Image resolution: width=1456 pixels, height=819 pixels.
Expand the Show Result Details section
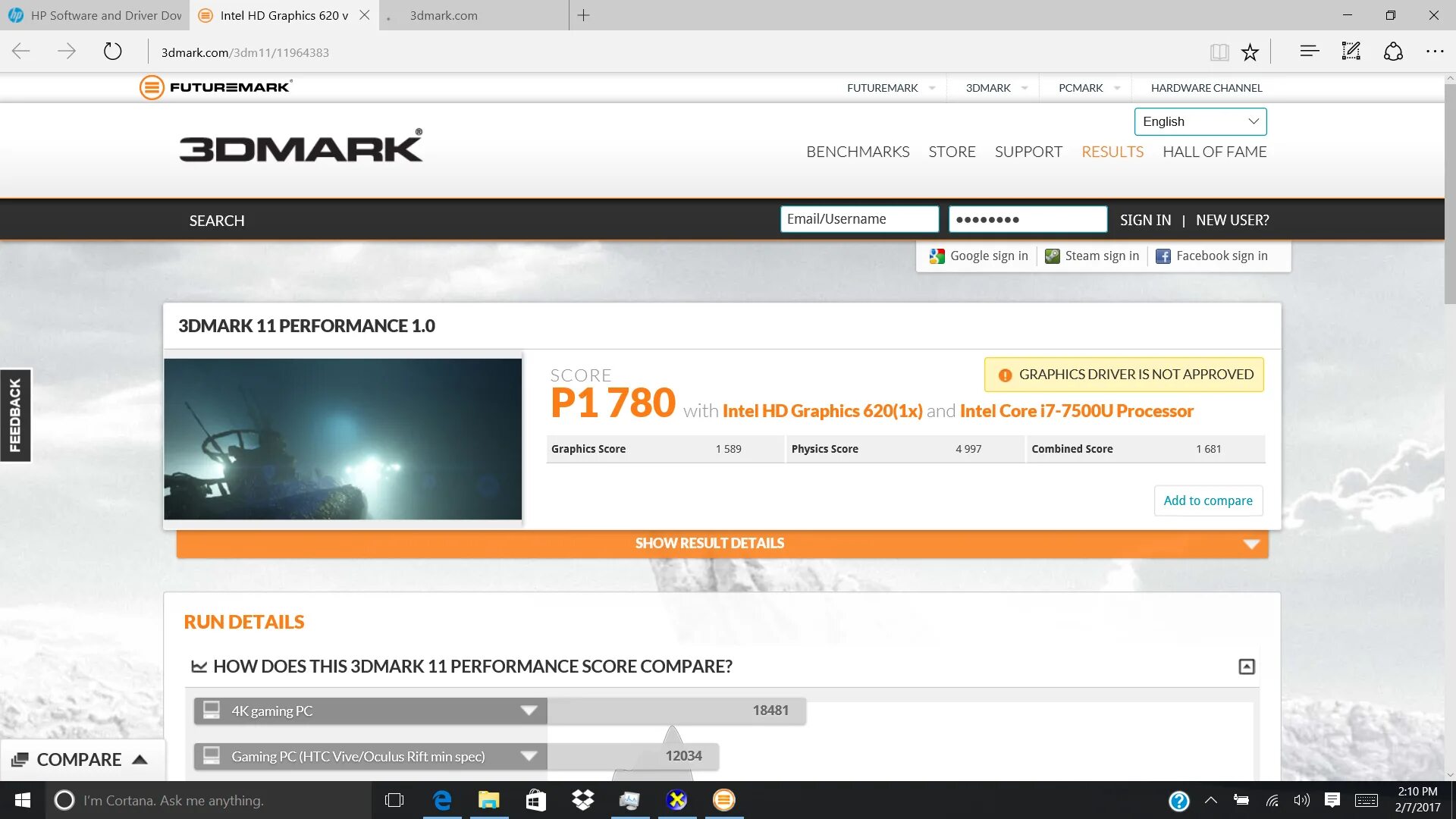(711, 543)
